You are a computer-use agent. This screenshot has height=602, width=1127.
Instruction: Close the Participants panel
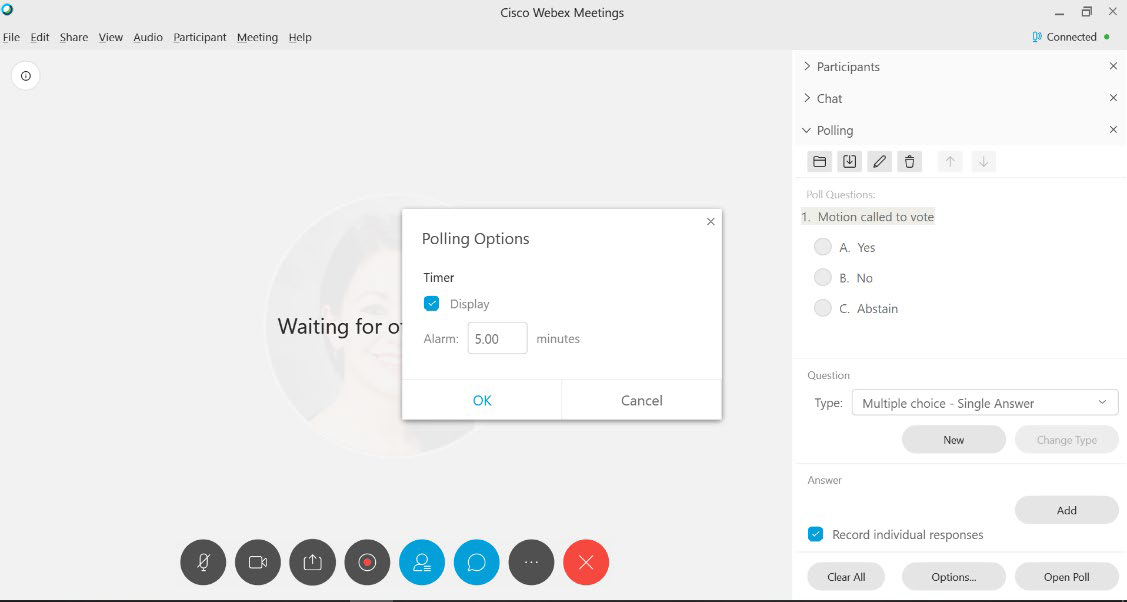tap(1113, 66)
